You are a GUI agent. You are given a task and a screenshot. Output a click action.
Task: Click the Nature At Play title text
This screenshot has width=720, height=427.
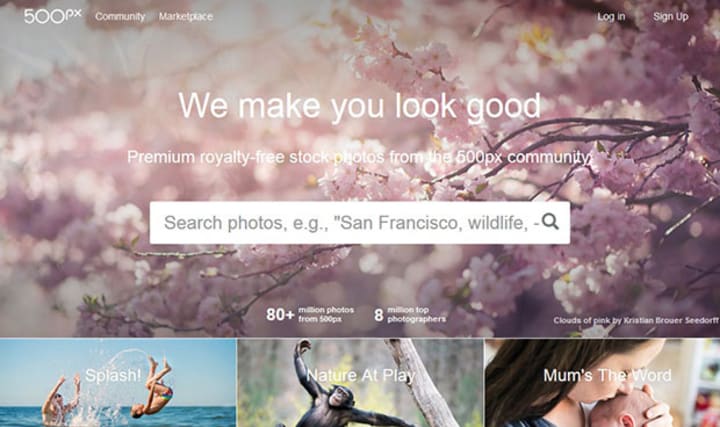click(360, 376)
